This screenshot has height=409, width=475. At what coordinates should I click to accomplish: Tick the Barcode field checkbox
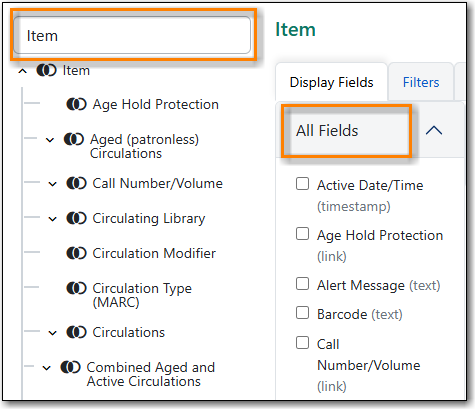302,313
